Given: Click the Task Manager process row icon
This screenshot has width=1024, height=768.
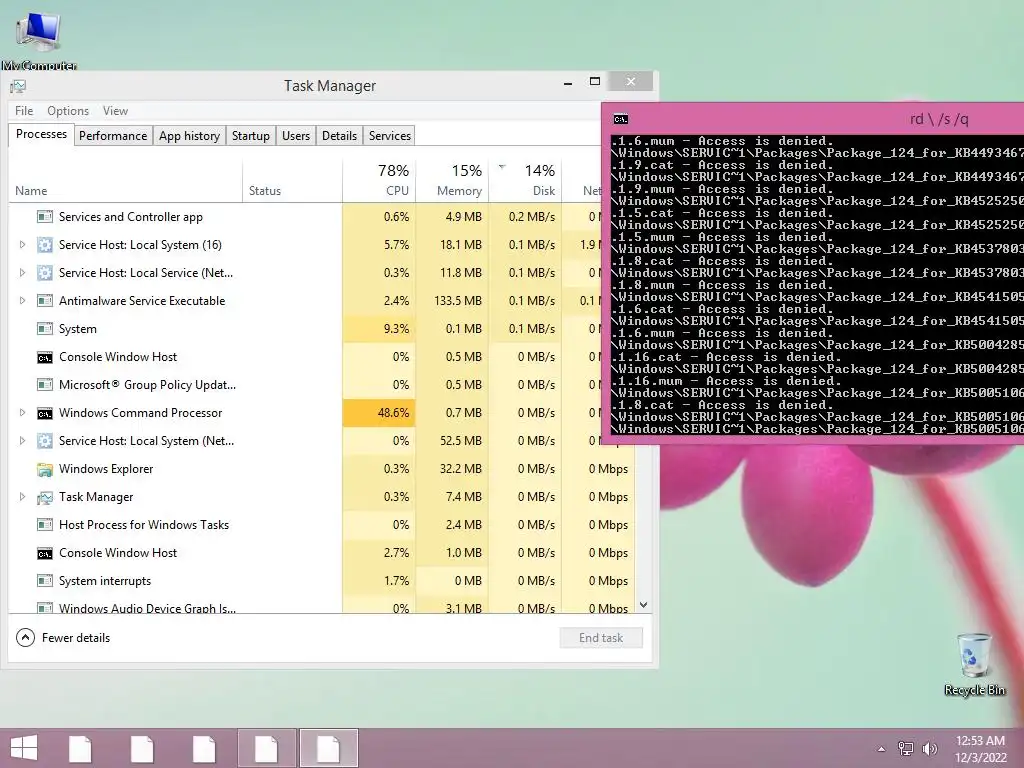Looking at the screenshot, I should point(44,498).
